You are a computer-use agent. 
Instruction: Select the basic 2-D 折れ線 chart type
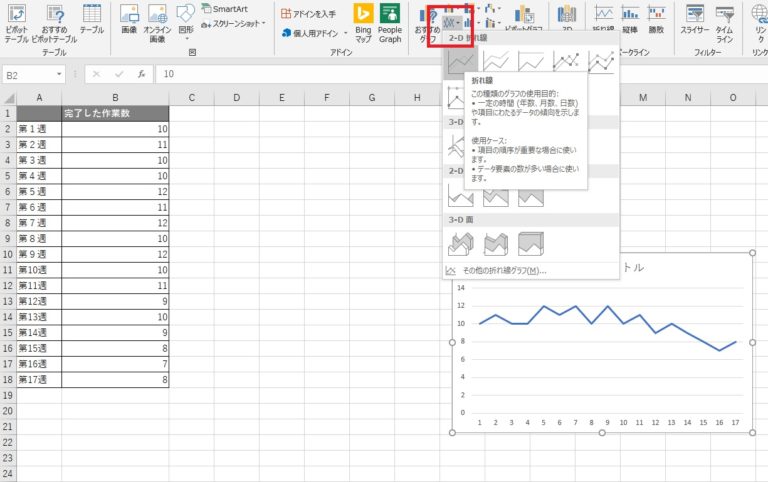(x=460, y=62)
